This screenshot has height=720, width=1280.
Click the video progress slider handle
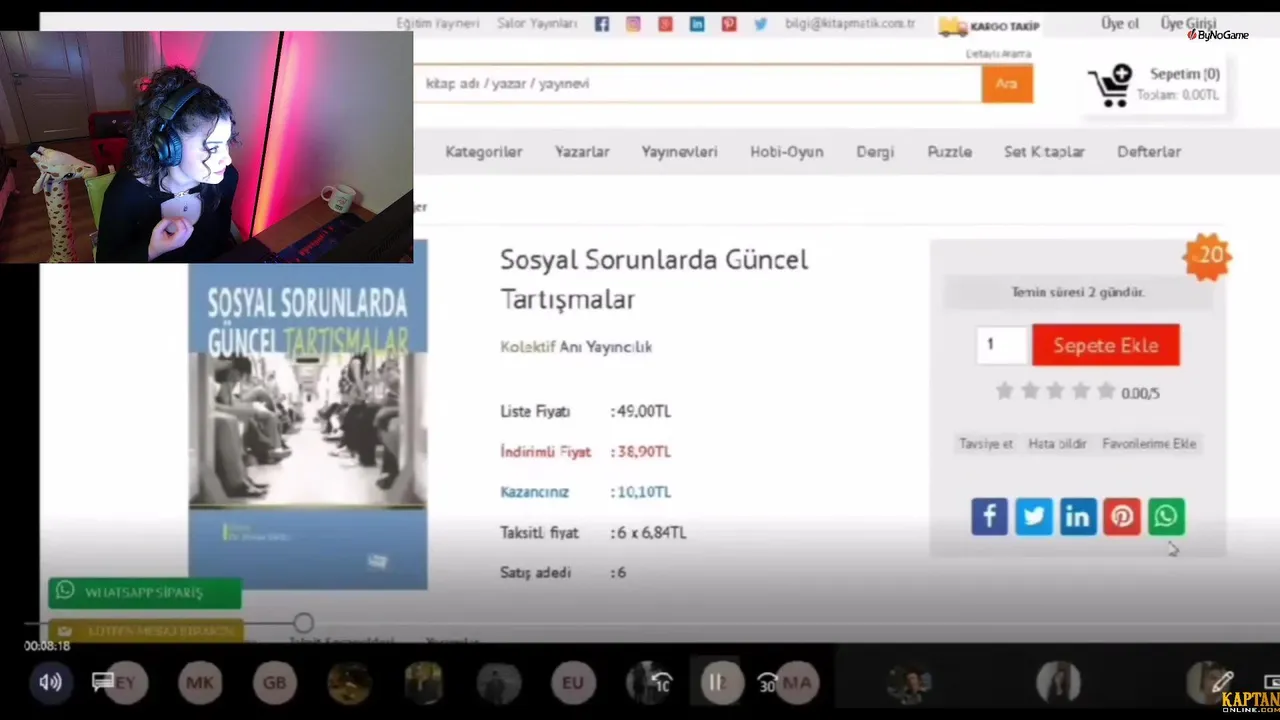pyautogui.click(x=303, y=624)
